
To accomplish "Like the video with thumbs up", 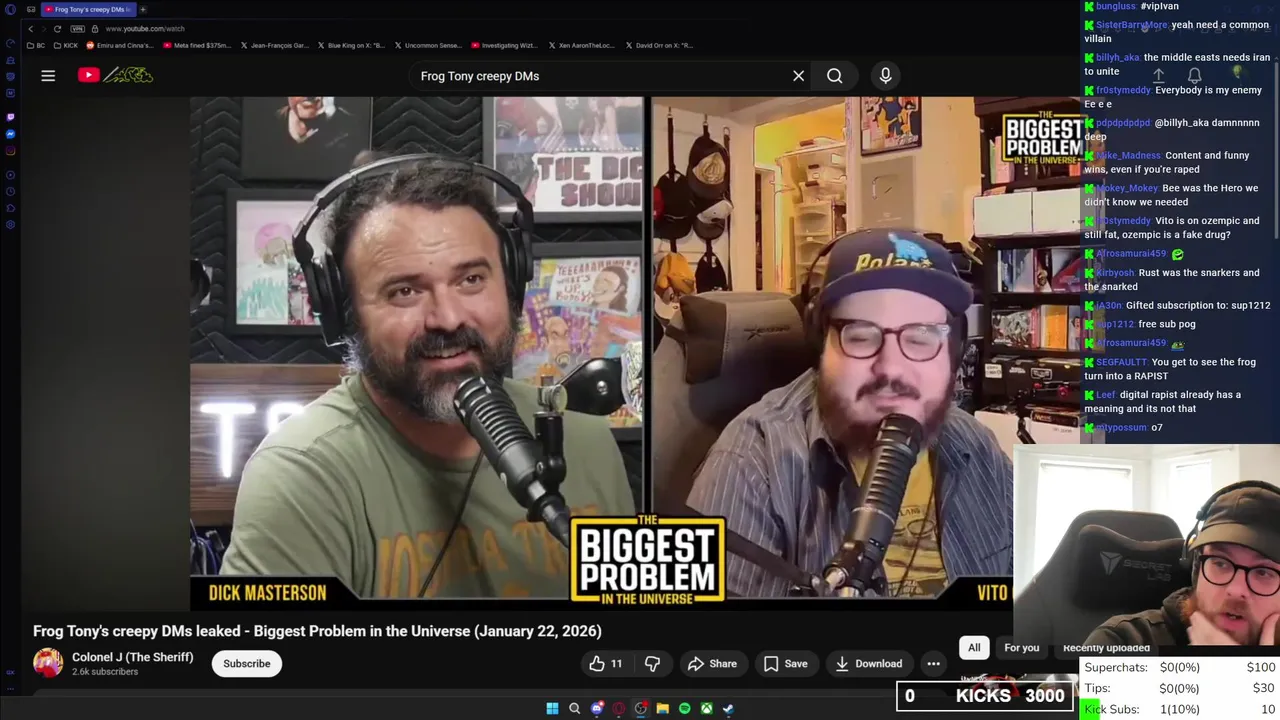I will coord(605,663).
